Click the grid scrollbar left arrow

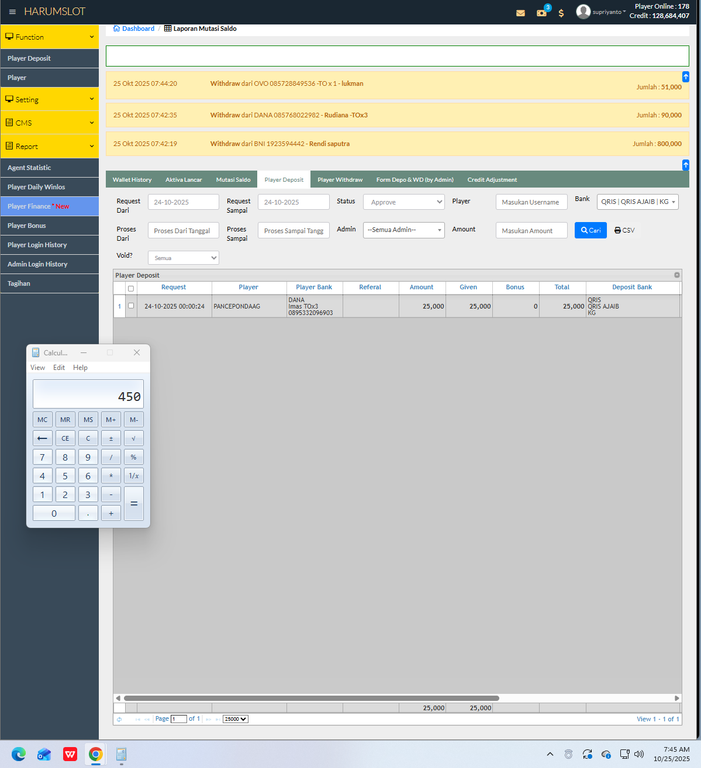pyautogui.click(x=118, y=698)
